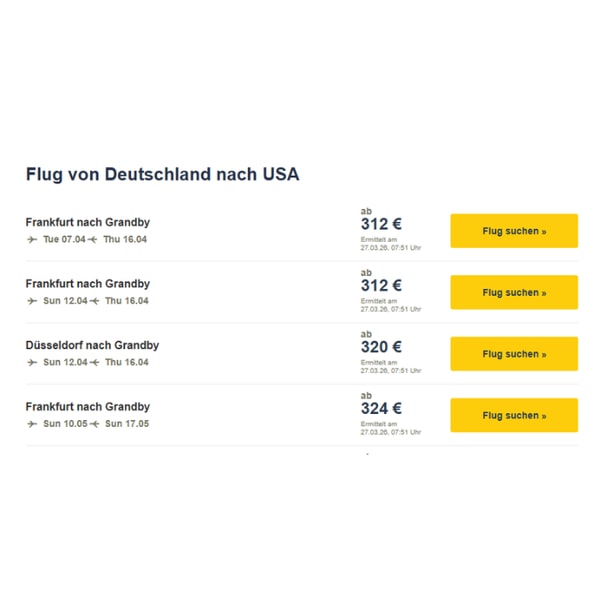600x600 pixels.
Task: Click Flug suchen for the 324 € flight
Action: pos(514,415)
